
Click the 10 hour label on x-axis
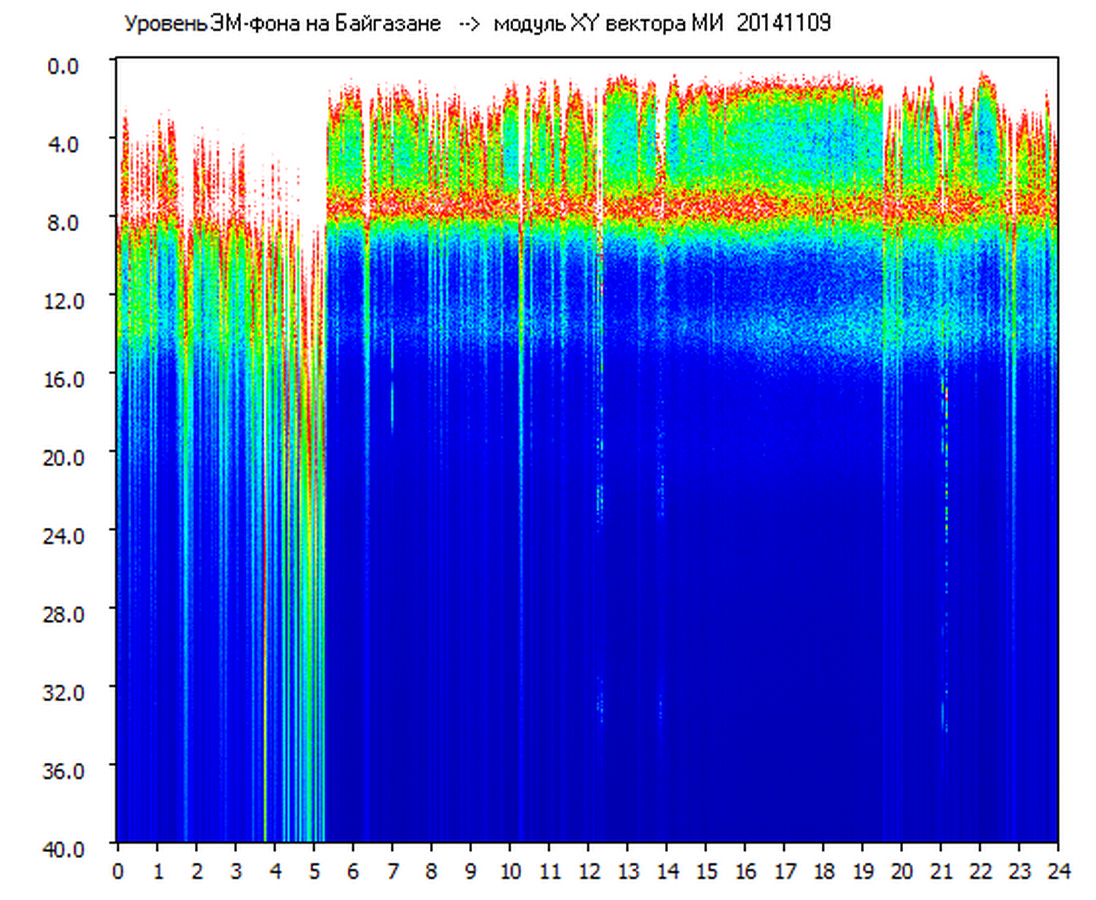point(510,871)
